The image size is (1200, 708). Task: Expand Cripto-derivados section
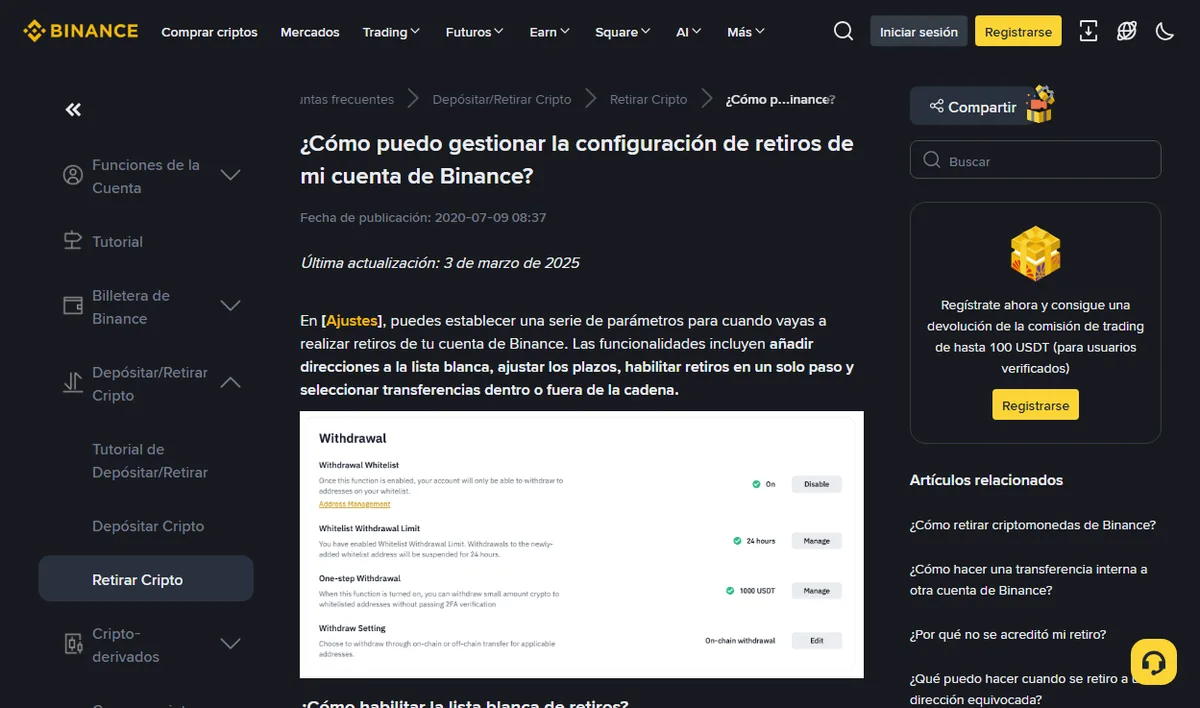coord(230,644)
